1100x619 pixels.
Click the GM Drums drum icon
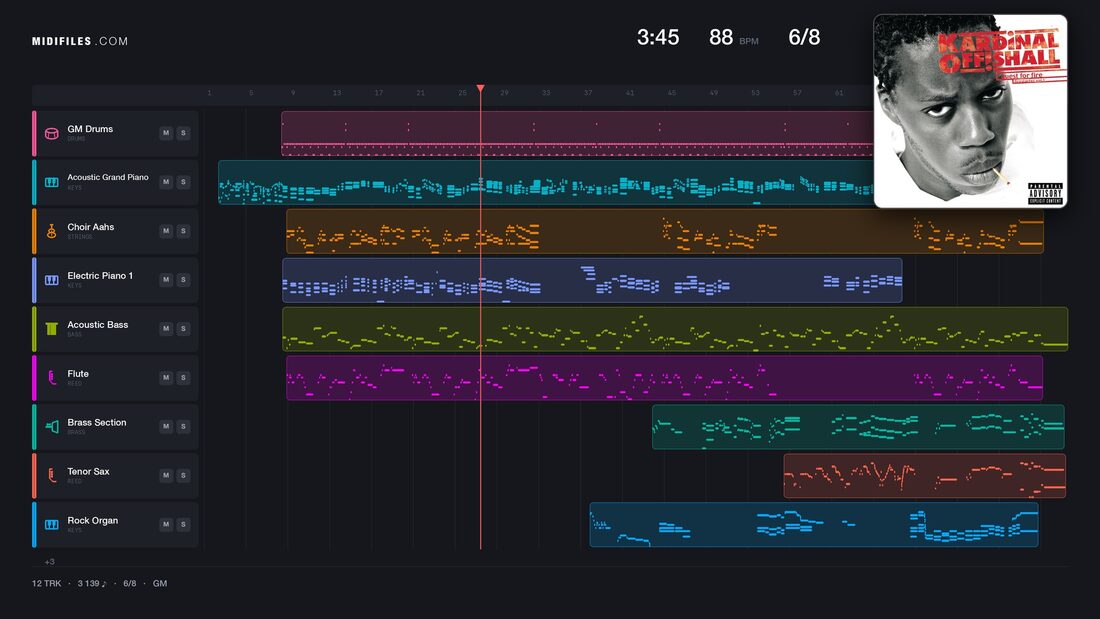click(x=52, y=133)
